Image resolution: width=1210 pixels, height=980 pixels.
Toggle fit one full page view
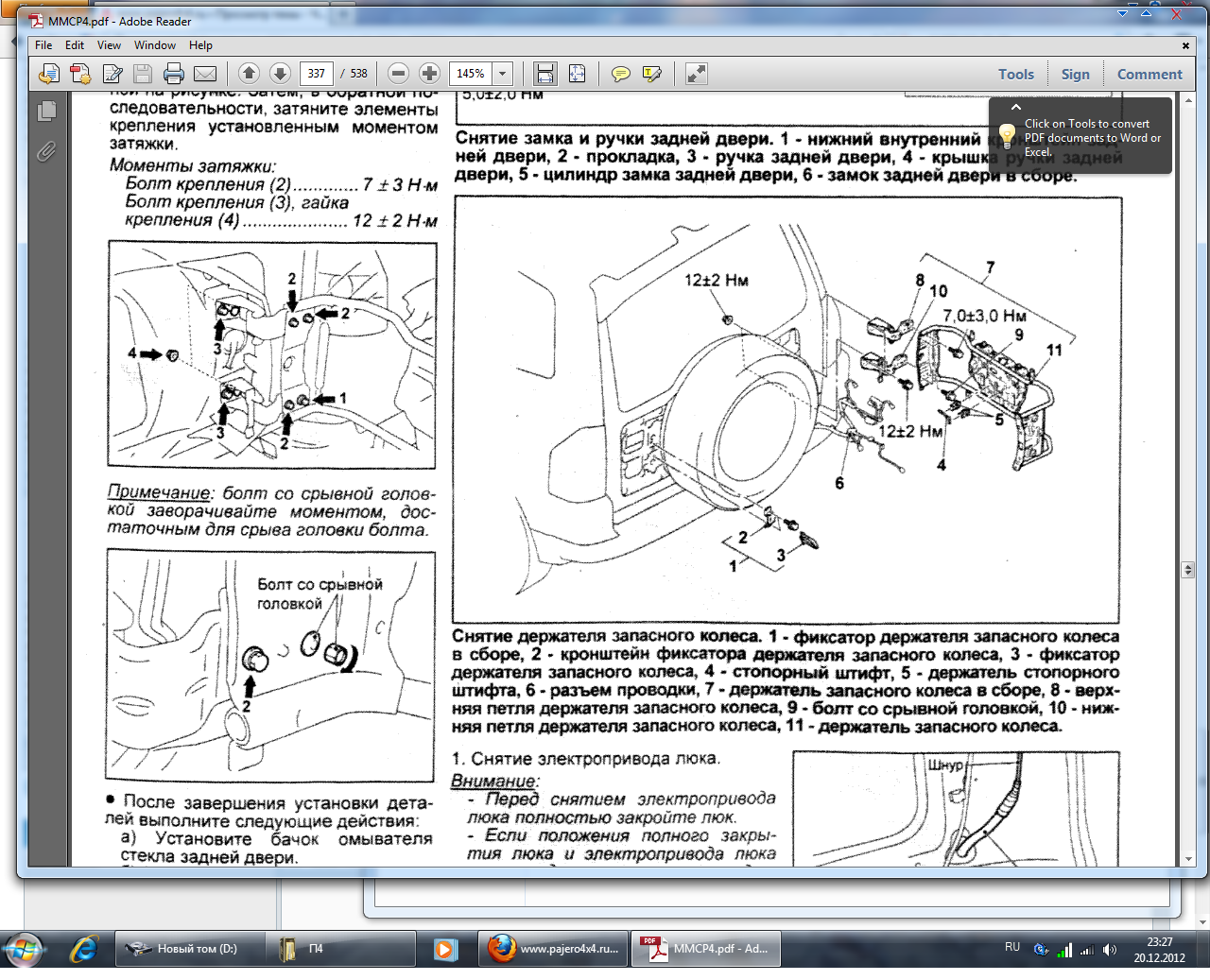577,74
